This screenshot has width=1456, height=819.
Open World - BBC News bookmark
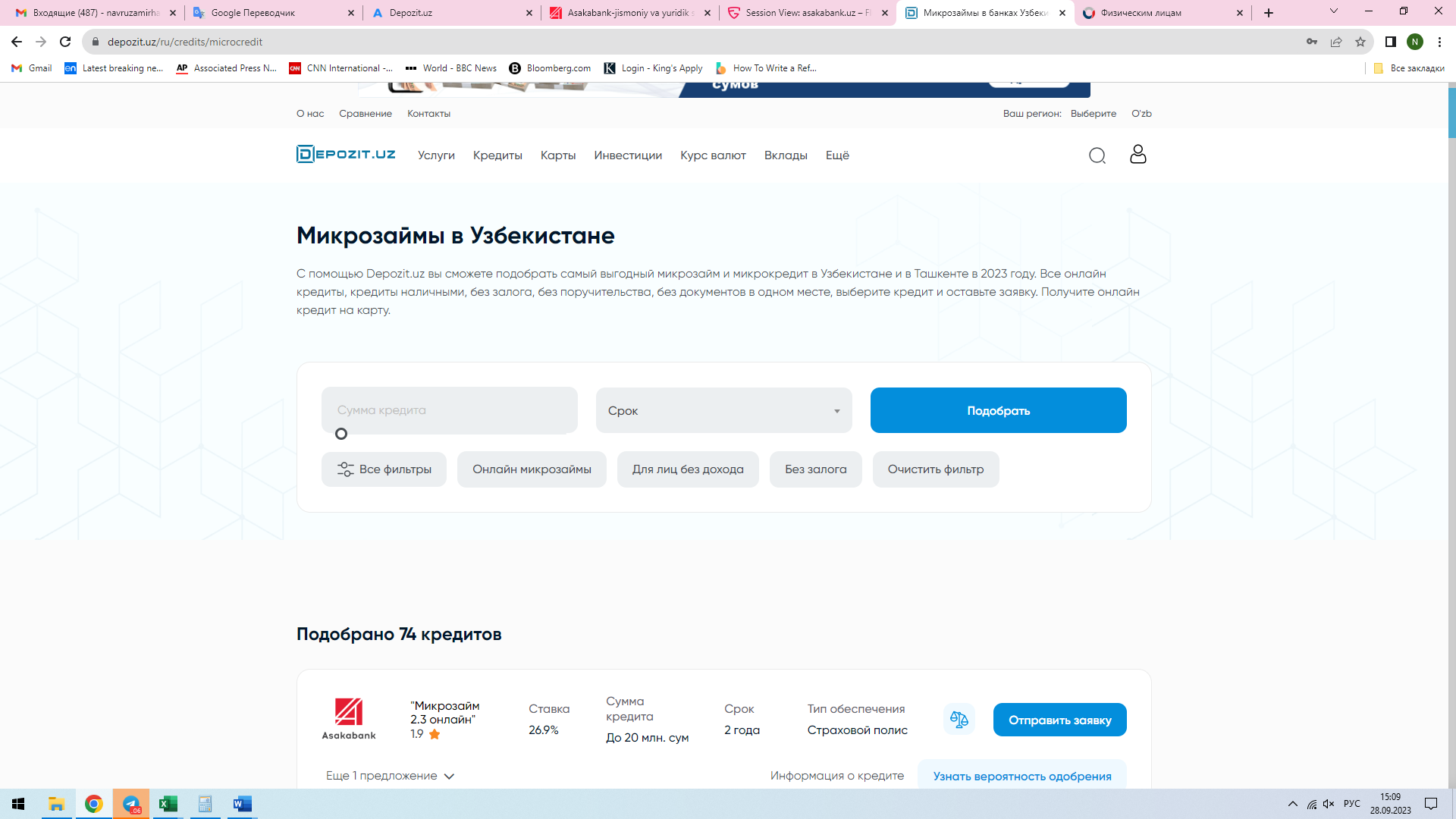pyautogui.click(x=451, y=68)
